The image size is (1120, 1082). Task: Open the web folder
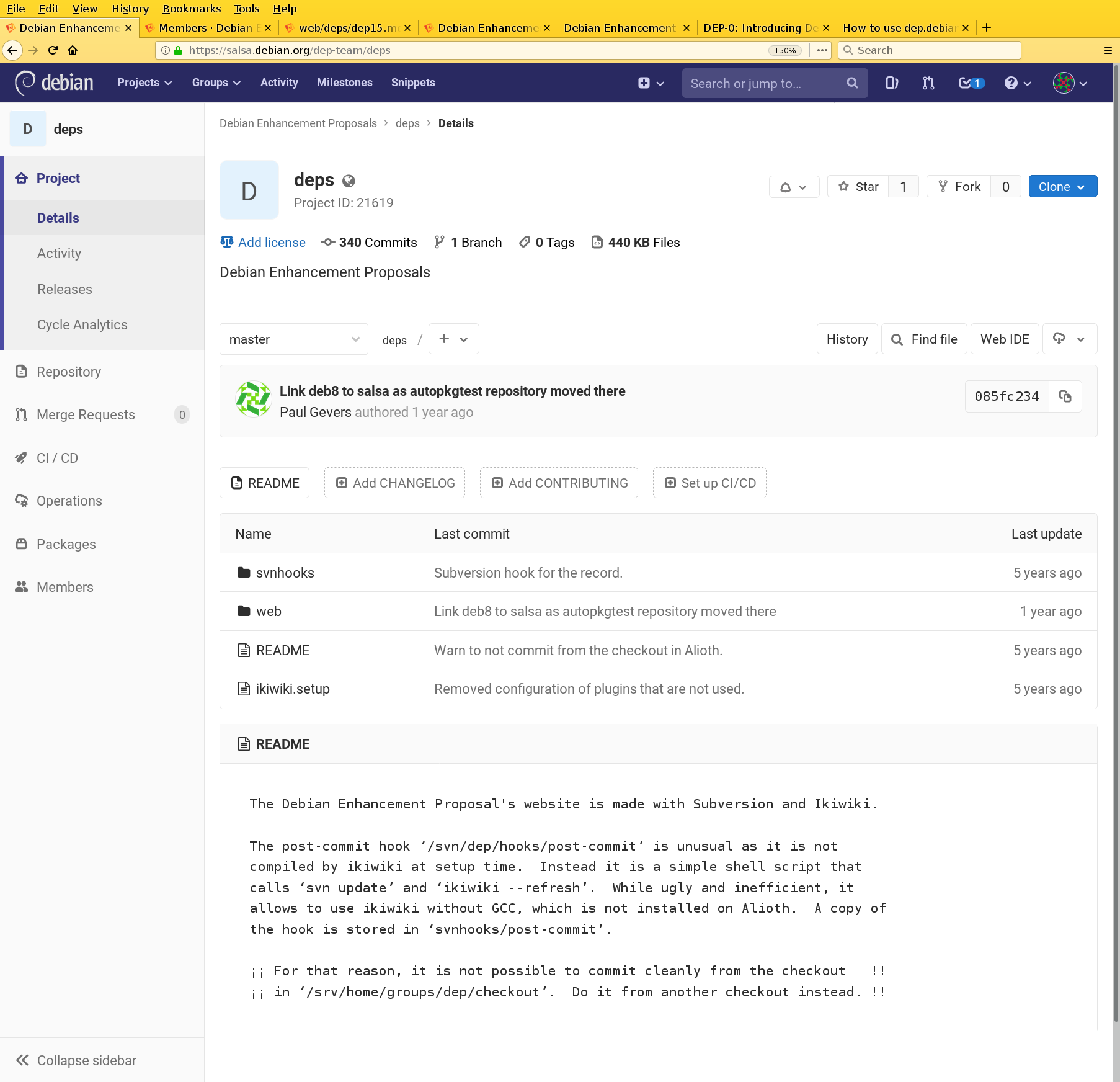(x=269, y=611)
